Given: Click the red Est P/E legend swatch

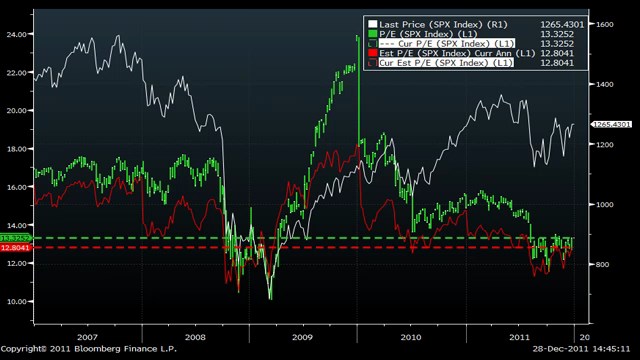Looking at the screenshot, I should click(x=372, y=53).
